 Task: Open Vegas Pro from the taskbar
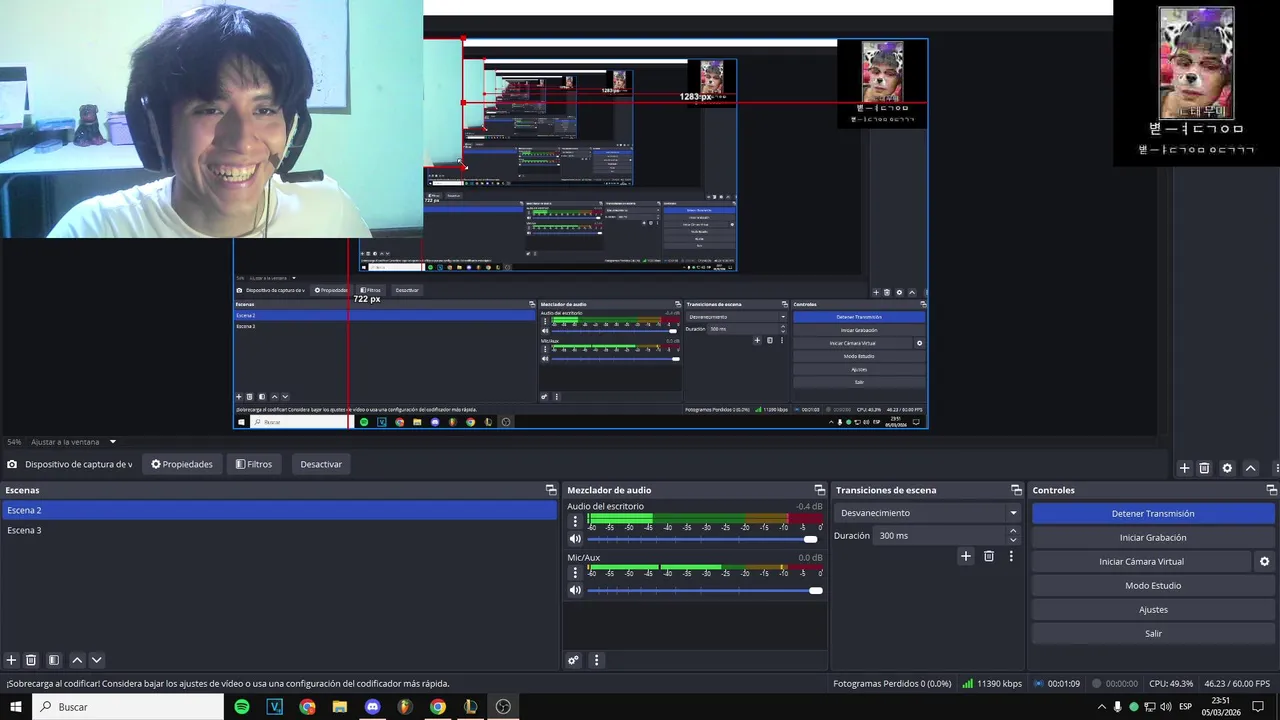click(x=275, y=707)
